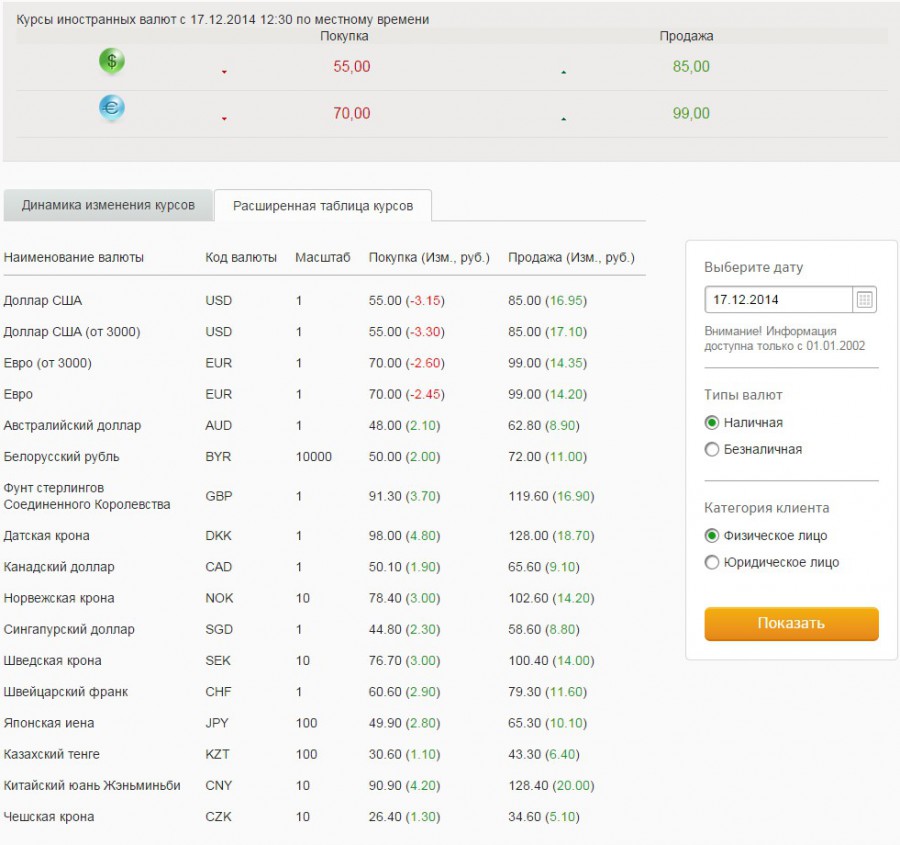
Task: Click the Норвежская крона row name
Action: 59,598
